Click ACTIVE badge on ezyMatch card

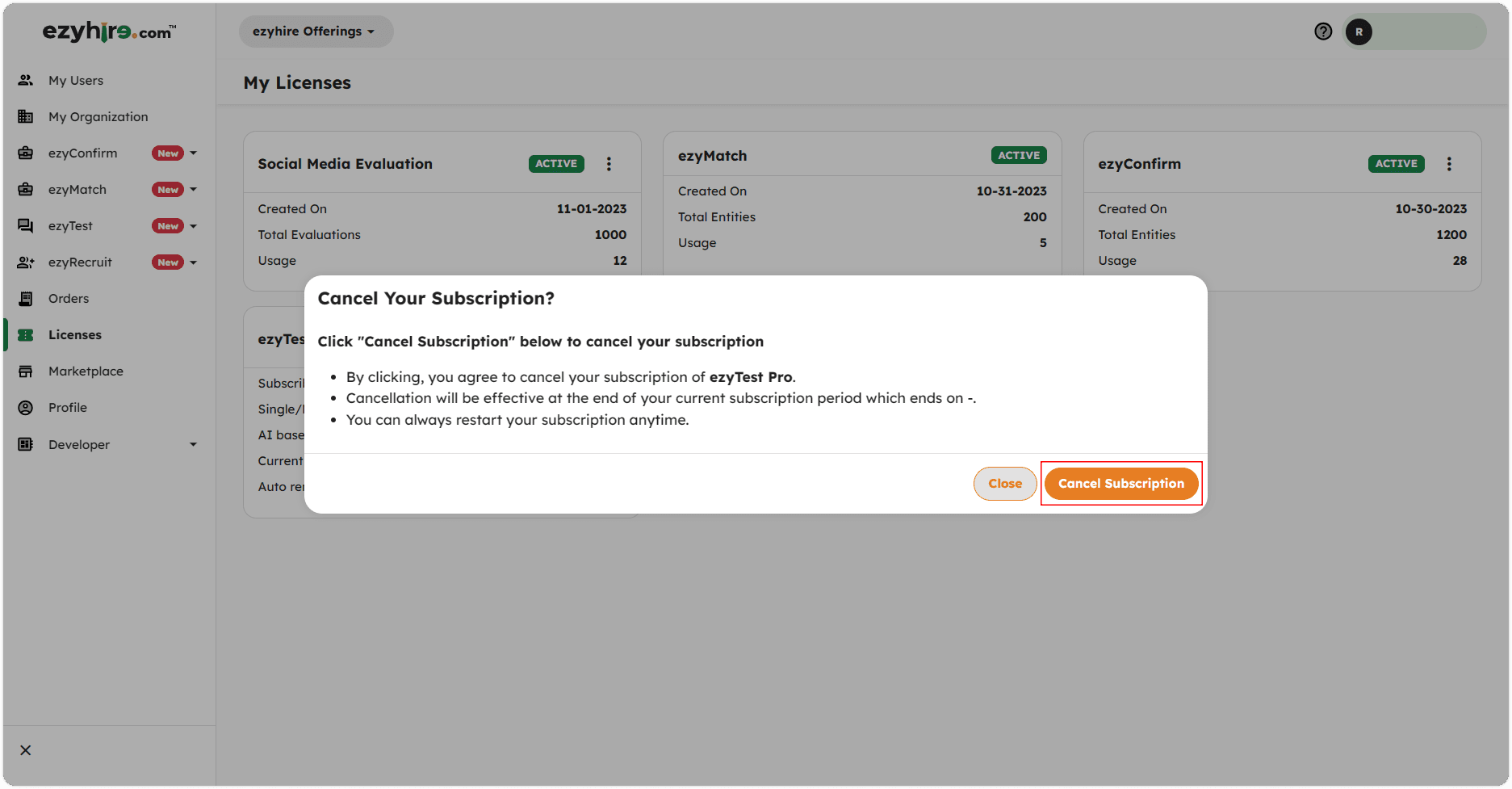tap(1019, 156)
